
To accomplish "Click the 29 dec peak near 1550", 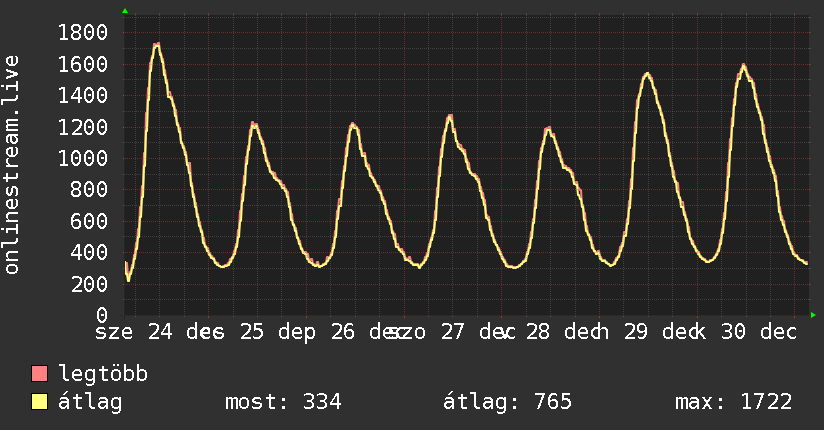I will pyautogui.click(x=647, y=75).
